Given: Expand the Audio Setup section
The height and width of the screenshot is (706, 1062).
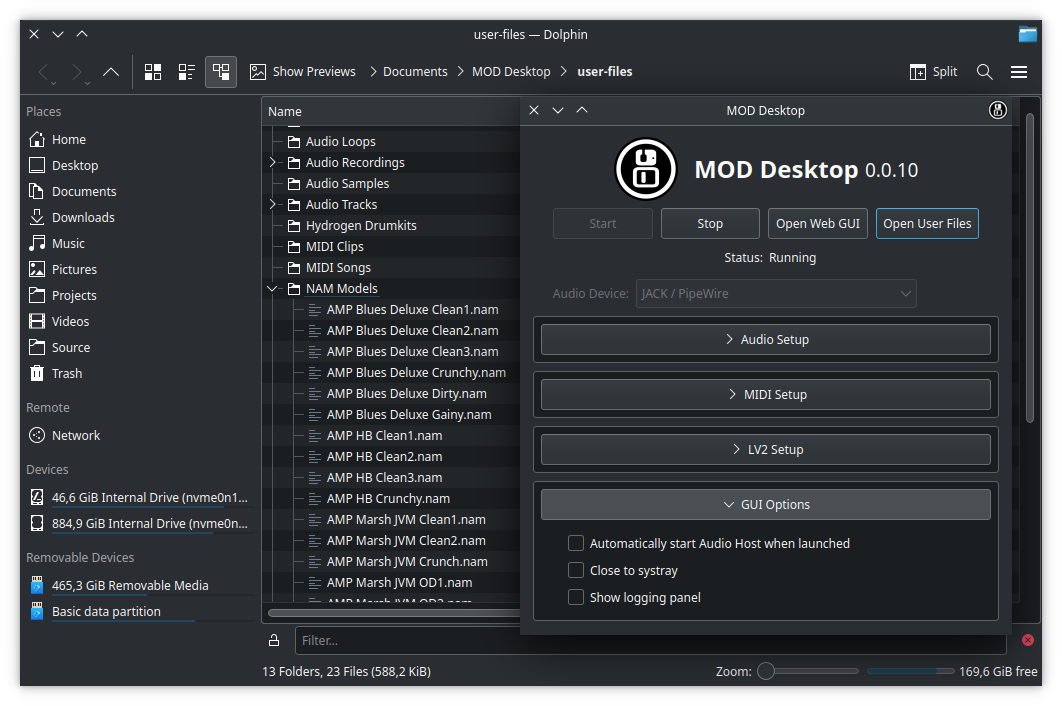Looking at the screenshot, I should (x=765, y=339).
